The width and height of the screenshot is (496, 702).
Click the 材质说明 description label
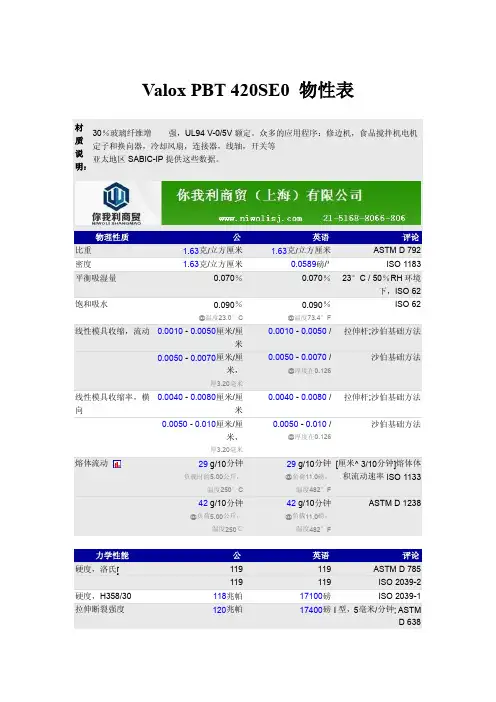coord(80,147)
